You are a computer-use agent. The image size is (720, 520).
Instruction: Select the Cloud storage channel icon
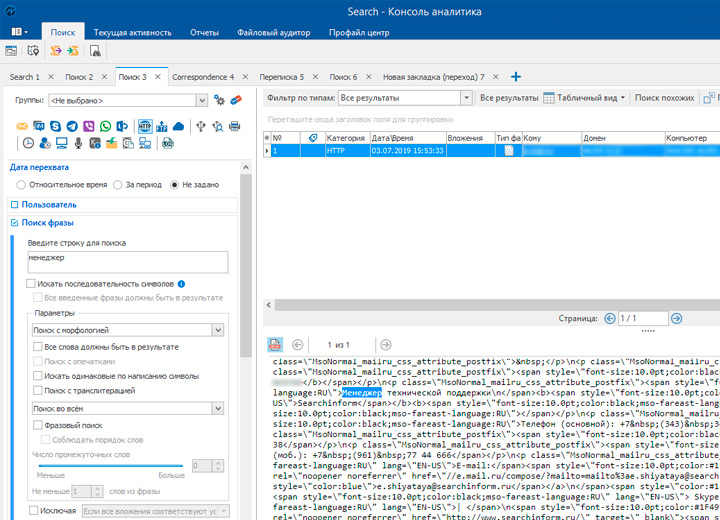click(178, 126)
